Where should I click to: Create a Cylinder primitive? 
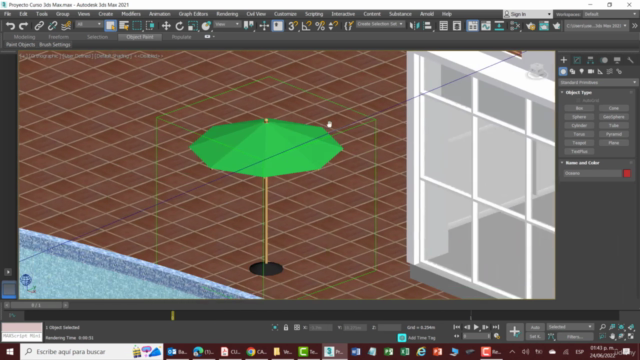tap(579, 125)
